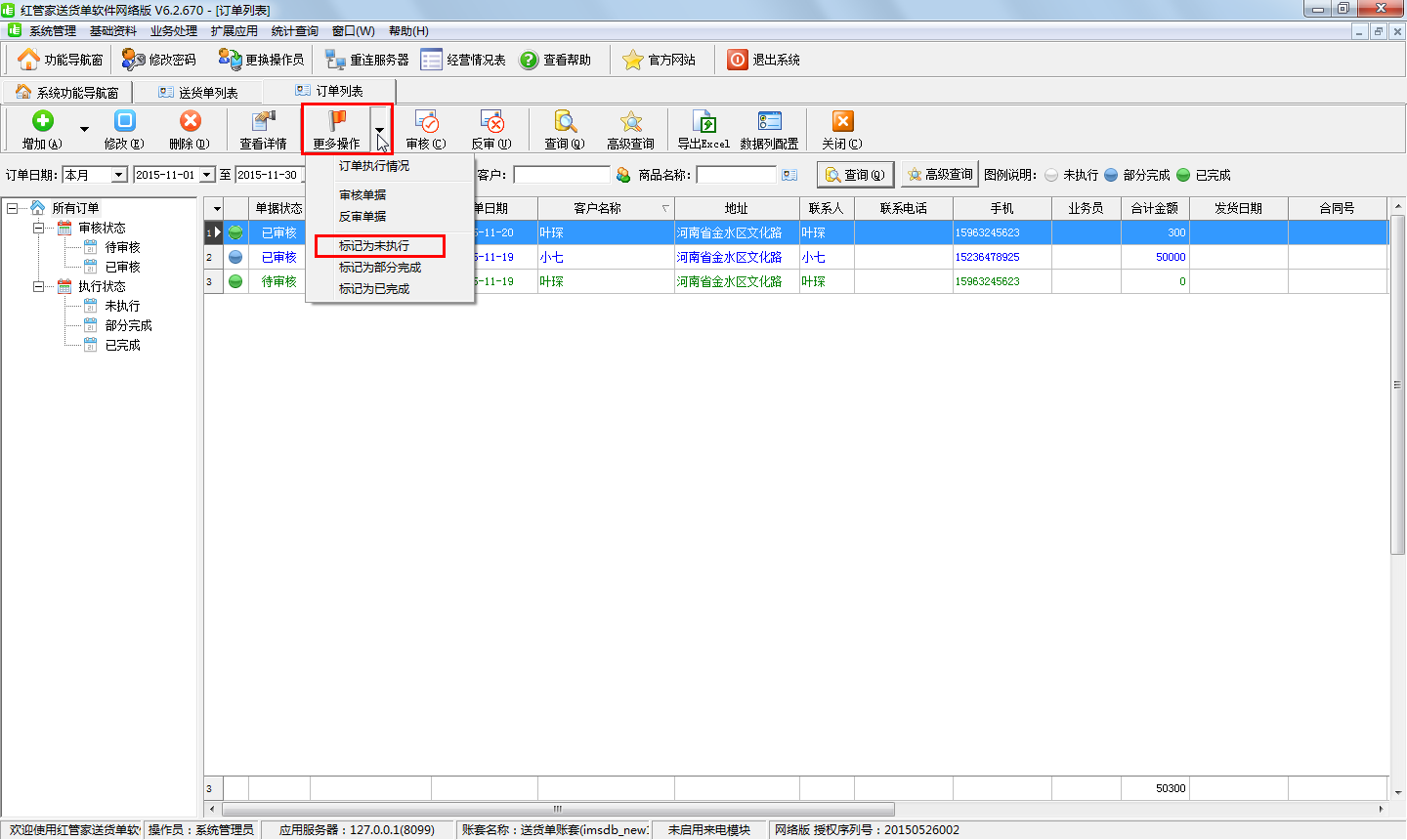The image size is (1407, 840).
Task: Select the 部分完成 tree item
Action: pyautogui.click(x=128, y=325)
